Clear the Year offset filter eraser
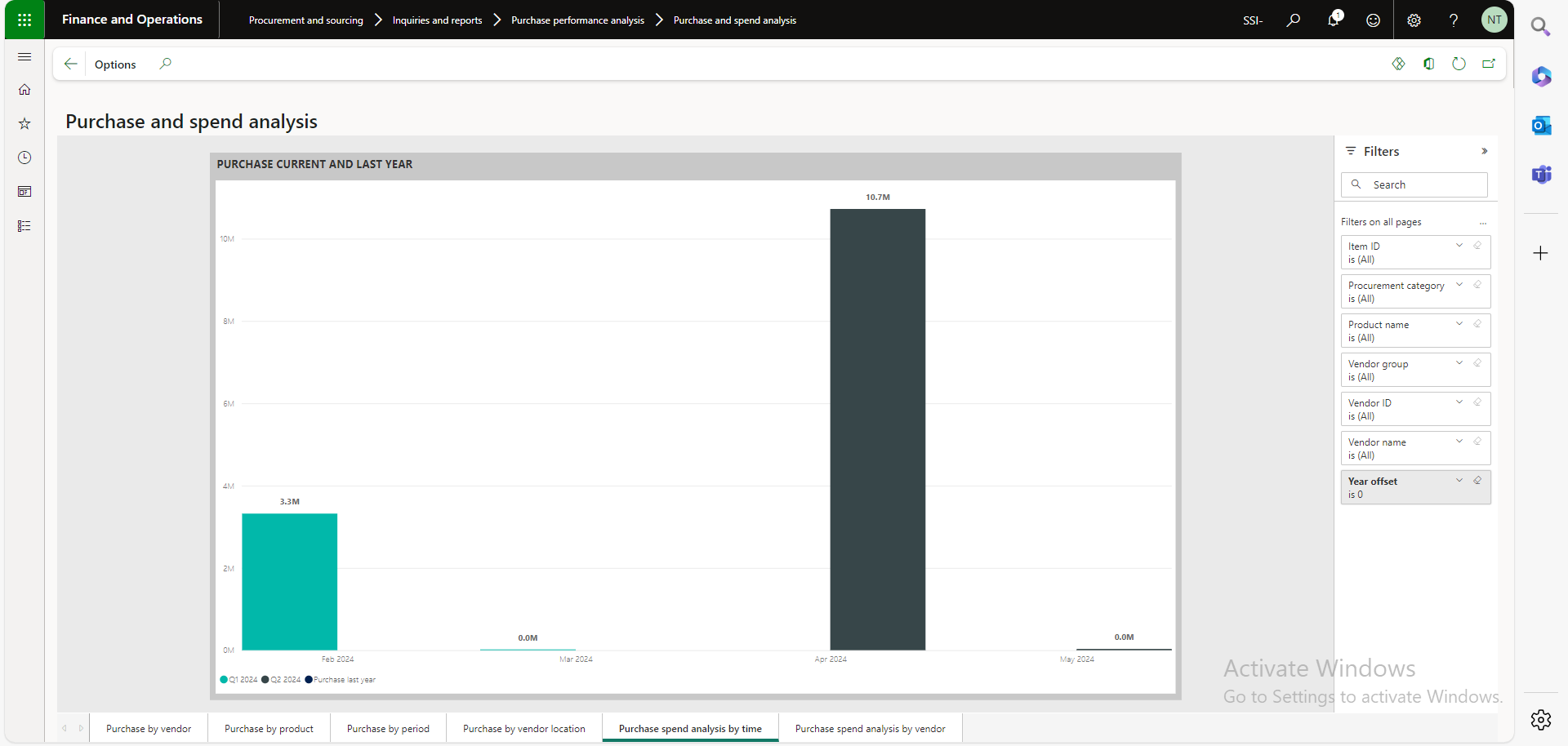The image size is (1568, 746). click(x=1477, y=481)
